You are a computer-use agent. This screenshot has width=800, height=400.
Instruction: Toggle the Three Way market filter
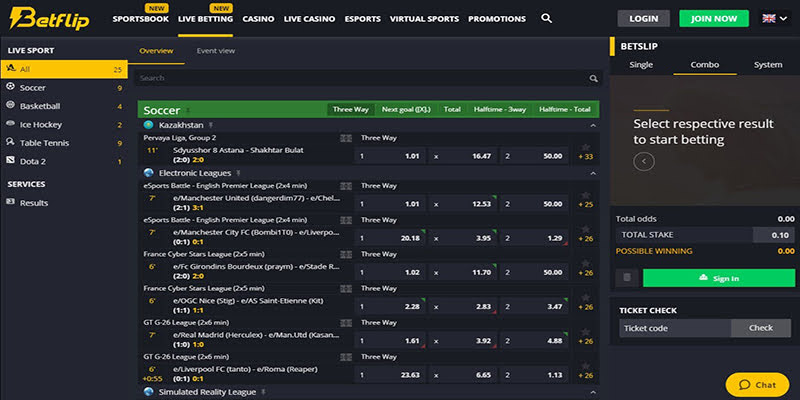(350, 109)
